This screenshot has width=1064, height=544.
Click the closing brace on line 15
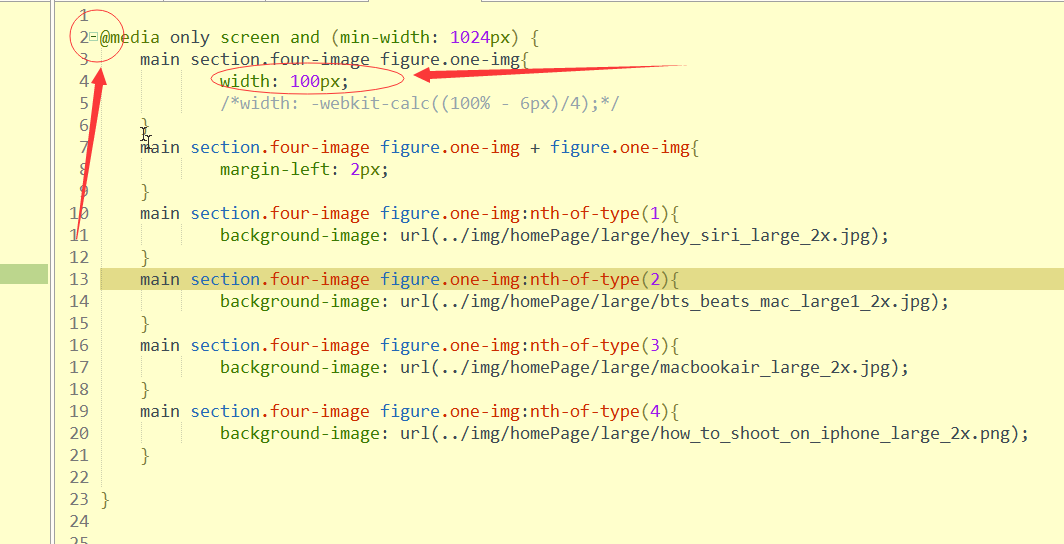point(145,324)
